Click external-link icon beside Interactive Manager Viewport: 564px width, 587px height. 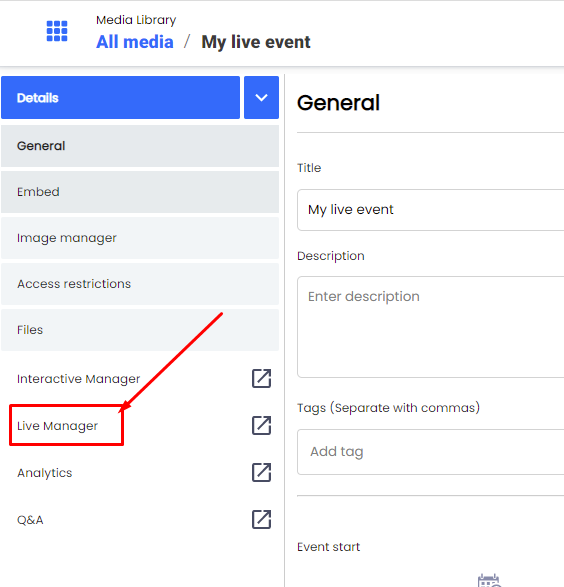[261, 378]
